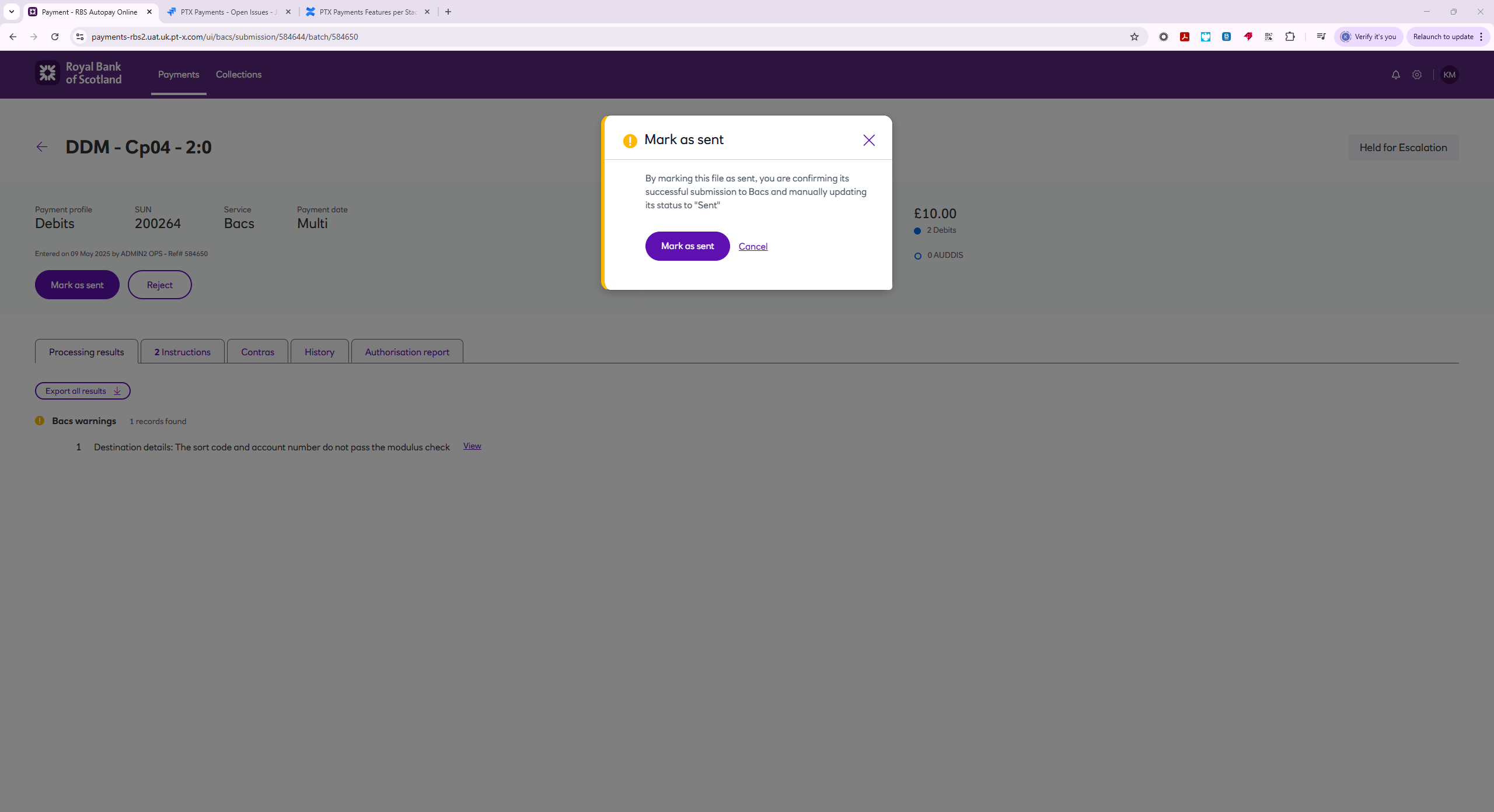
Task: Click the Cancel link in dialog
Action: [753, 246]
